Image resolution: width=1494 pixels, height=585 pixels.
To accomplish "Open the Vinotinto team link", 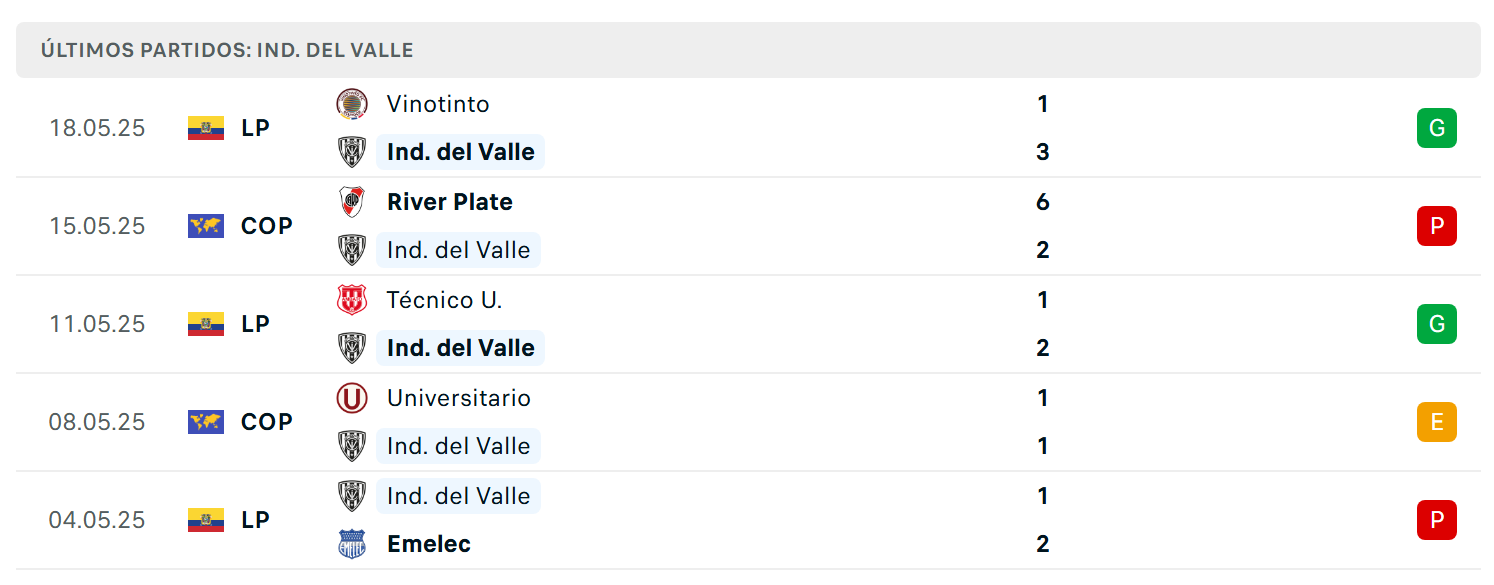I will click(438, 104).
